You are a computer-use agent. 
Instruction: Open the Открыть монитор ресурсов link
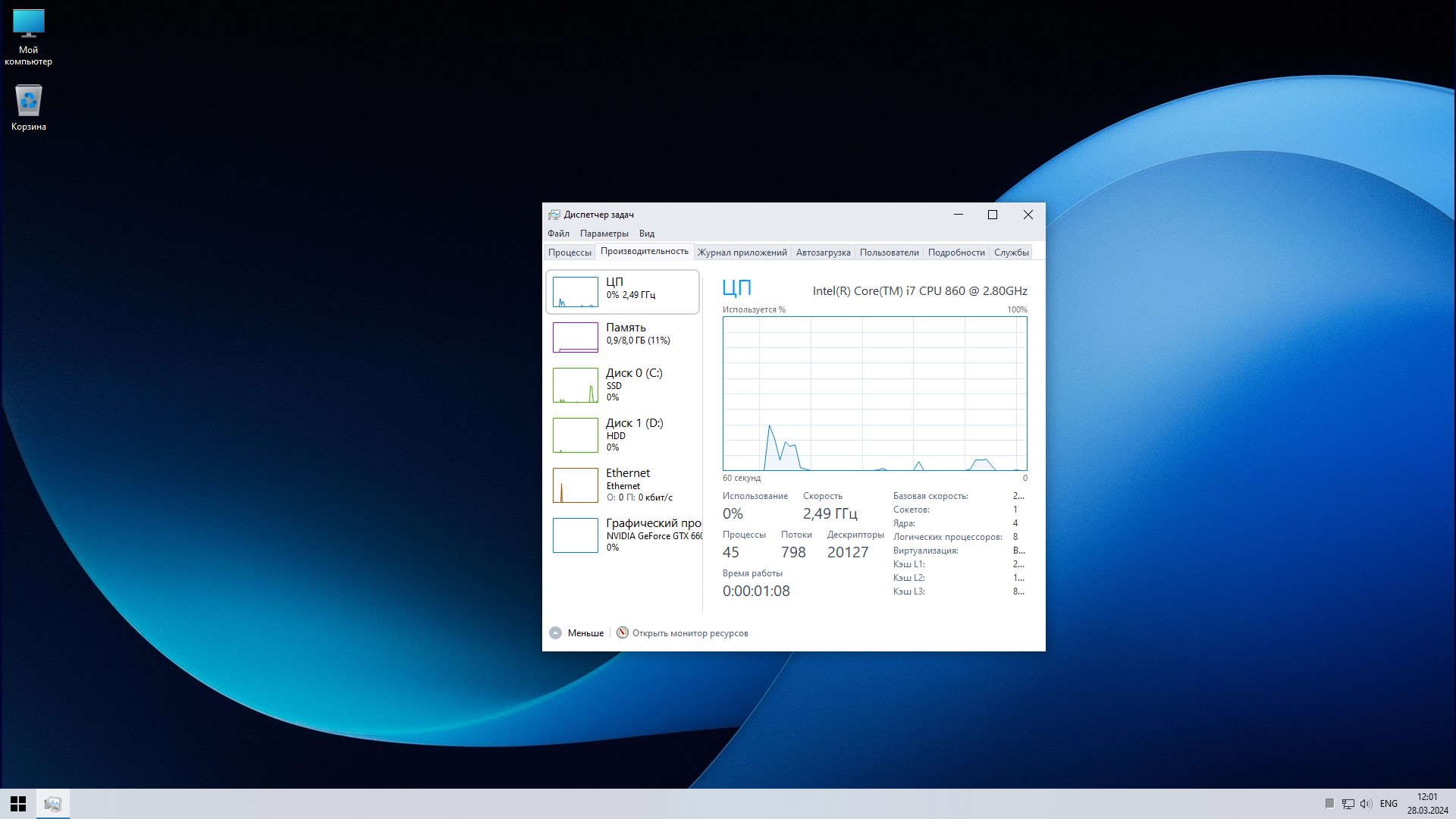[690, 633]
